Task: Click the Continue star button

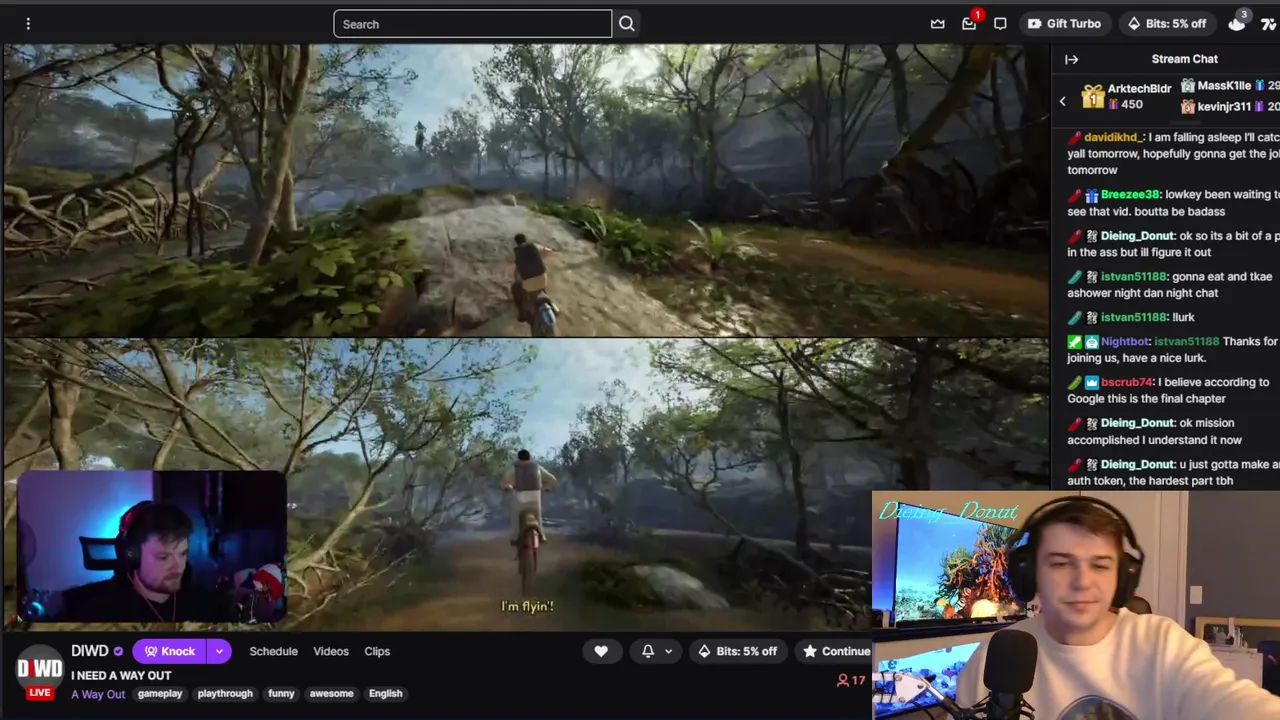Action: click(x=836, y=651)
